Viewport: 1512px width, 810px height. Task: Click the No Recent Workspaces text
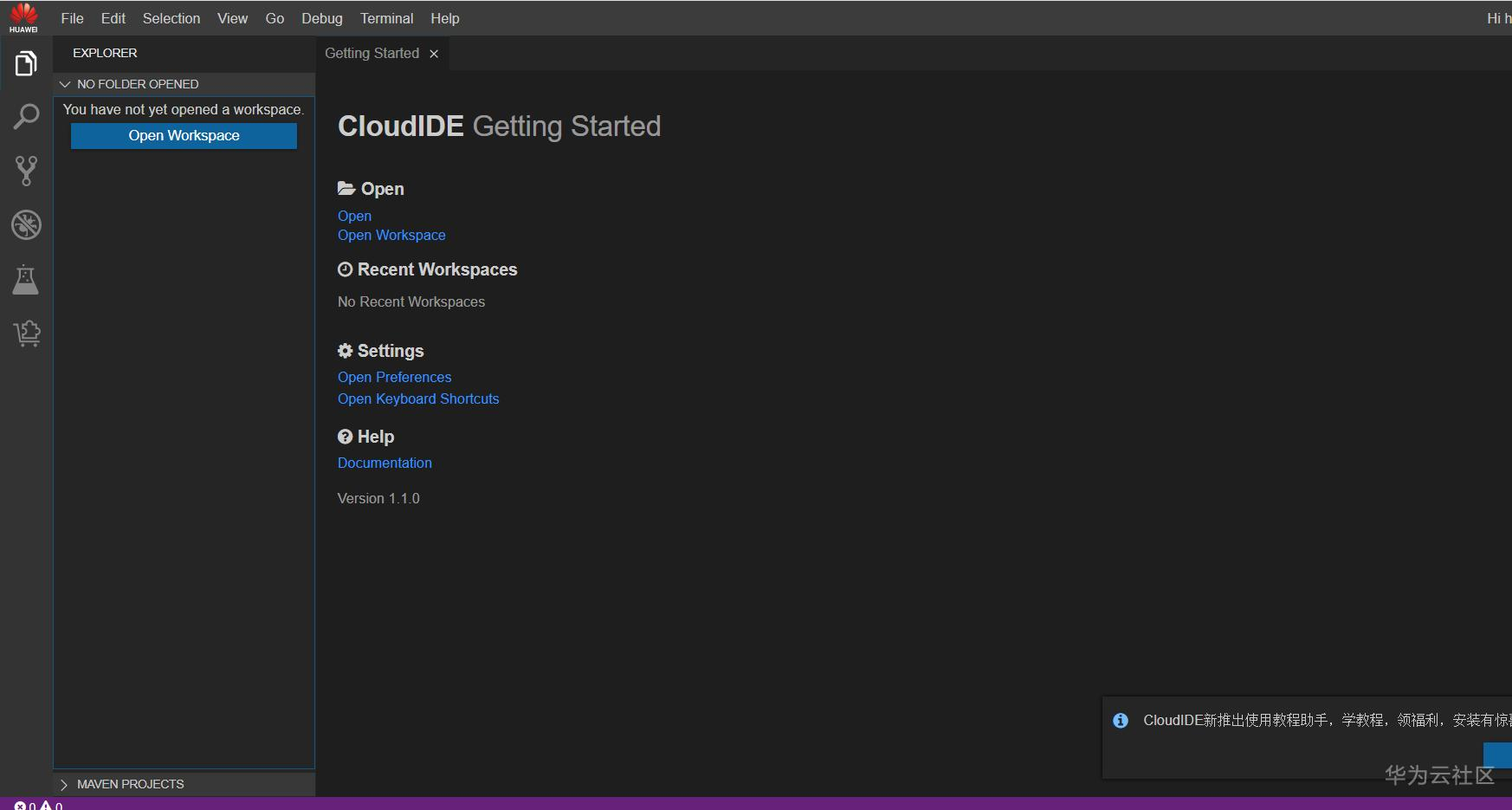(x=411, y=302)
